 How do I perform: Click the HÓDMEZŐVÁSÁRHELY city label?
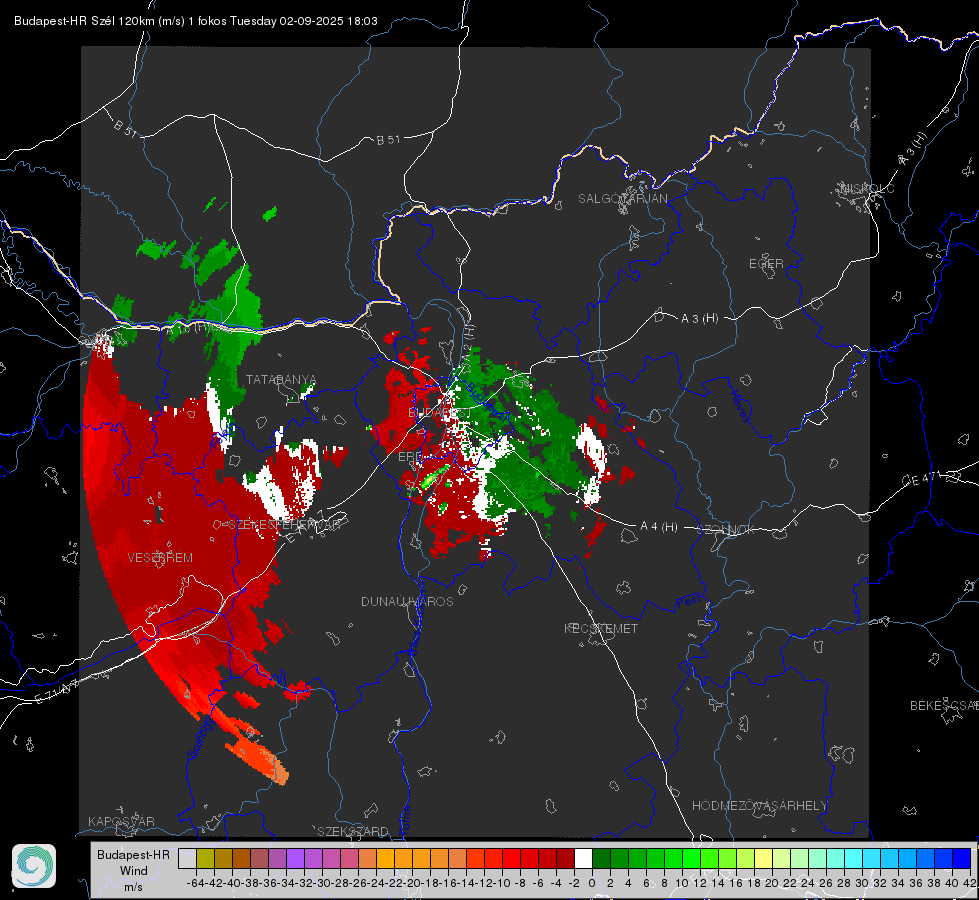pos(759,806)
